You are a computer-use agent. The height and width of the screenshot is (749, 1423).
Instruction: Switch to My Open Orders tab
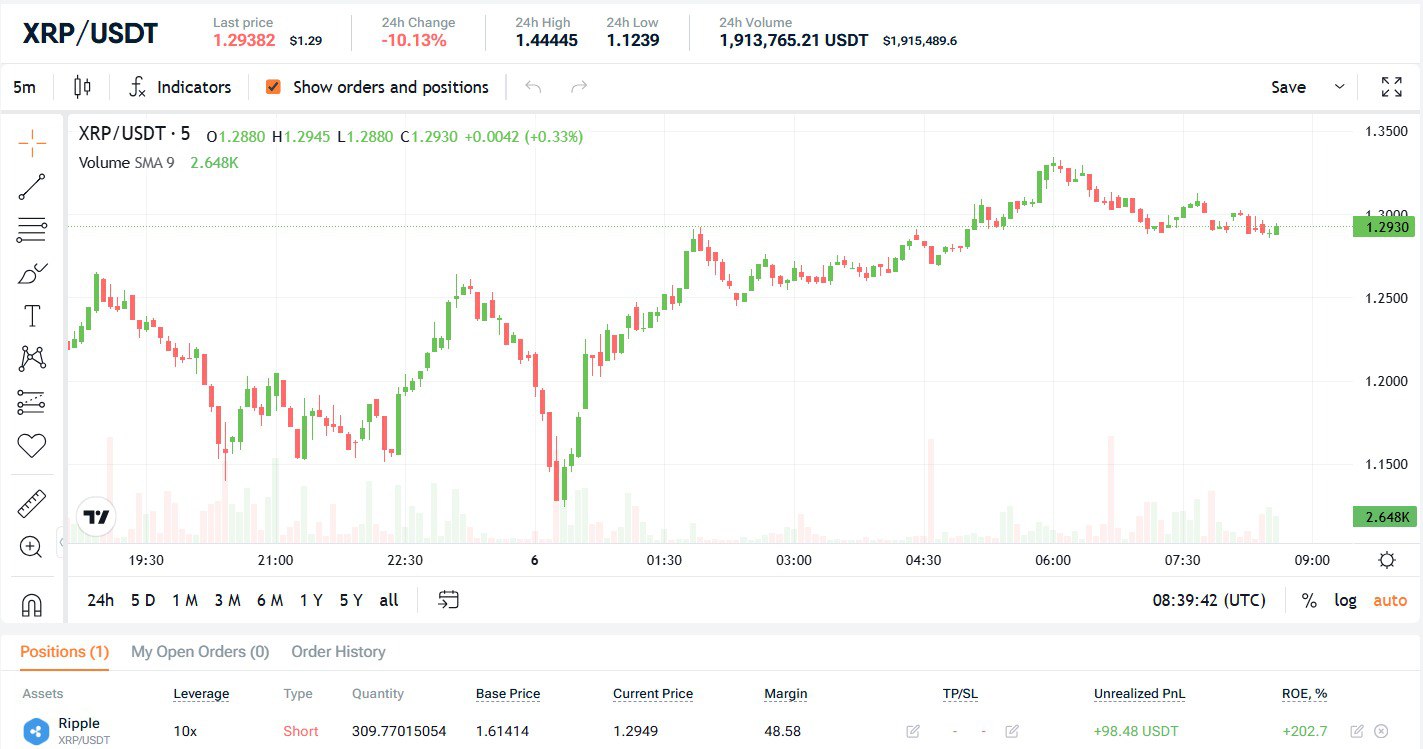tap(200, 652)
